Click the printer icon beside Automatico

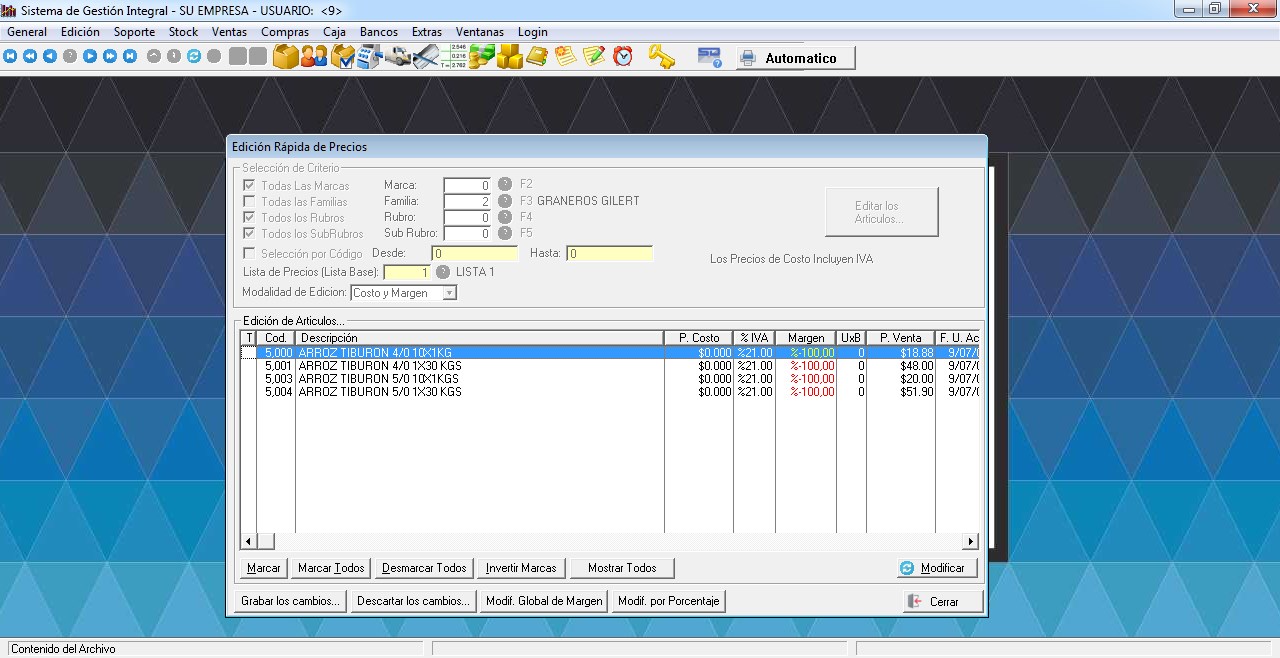click(x=747, y=58)
